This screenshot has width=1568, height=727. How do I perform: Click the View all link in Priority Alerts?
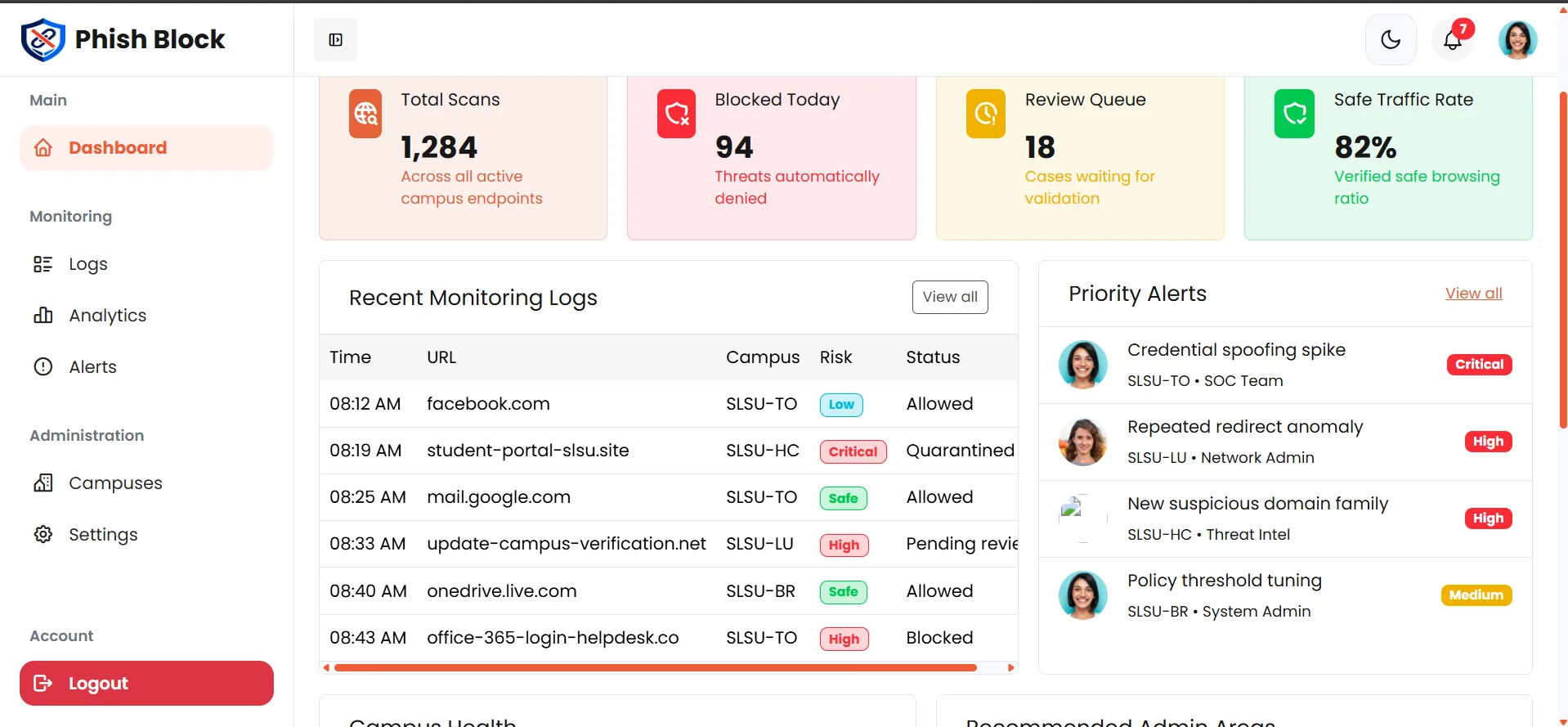pyautogui.click(x=1473, y=294)
